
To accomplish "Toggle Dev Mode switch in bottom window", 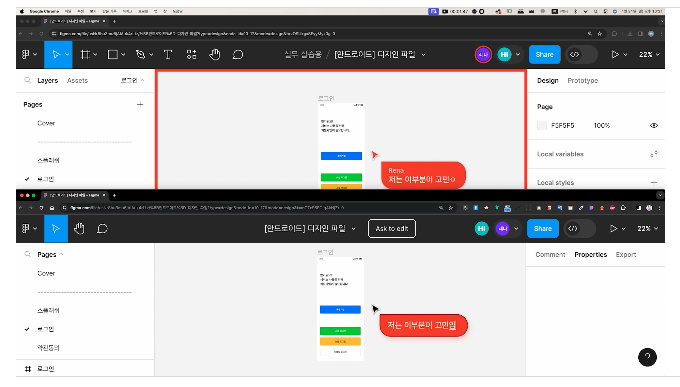I will 580,229.
